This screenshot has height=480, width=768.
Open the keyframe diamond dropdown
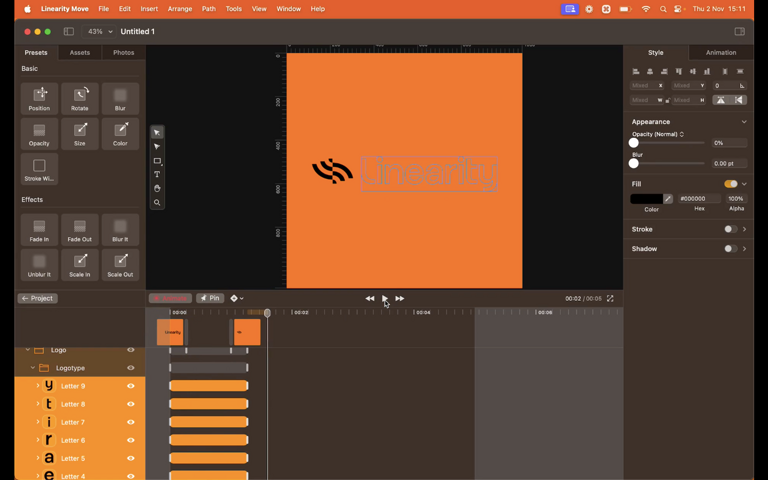point(237,298)
